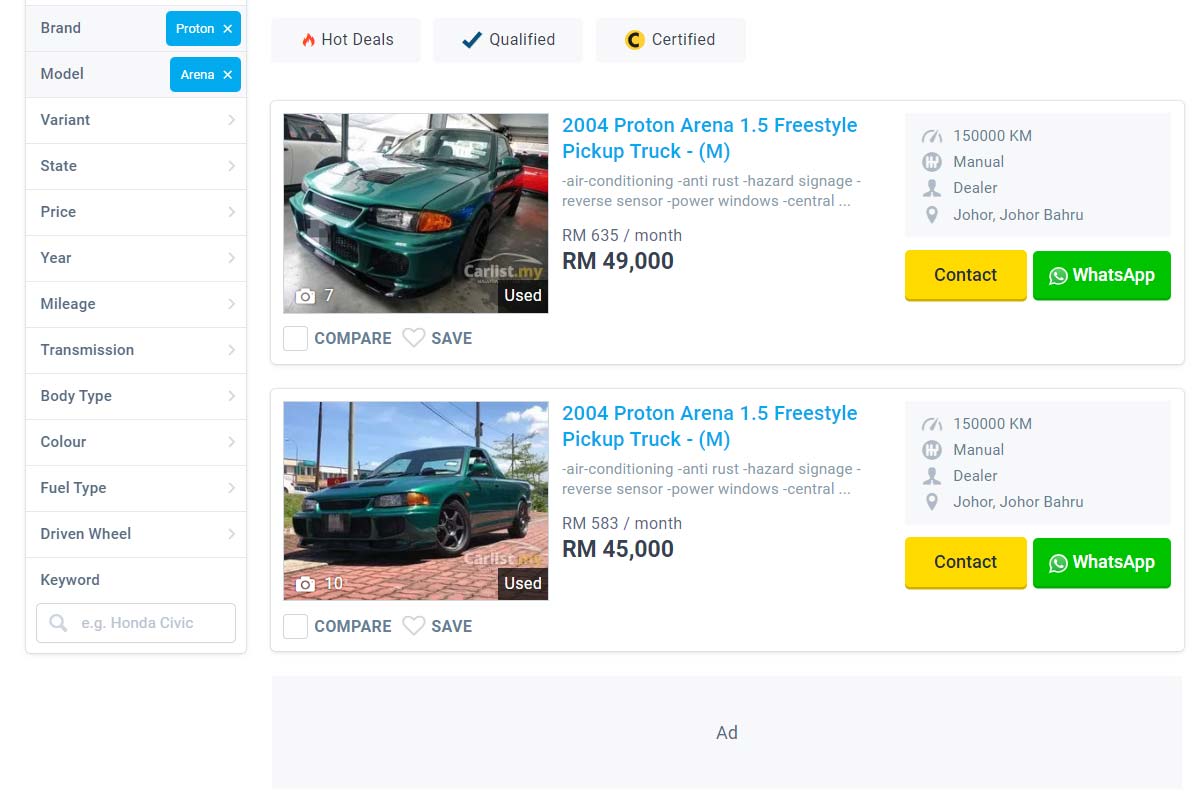
Task: Click the Hot Deals flame icon
Action: tap(308, 40)
